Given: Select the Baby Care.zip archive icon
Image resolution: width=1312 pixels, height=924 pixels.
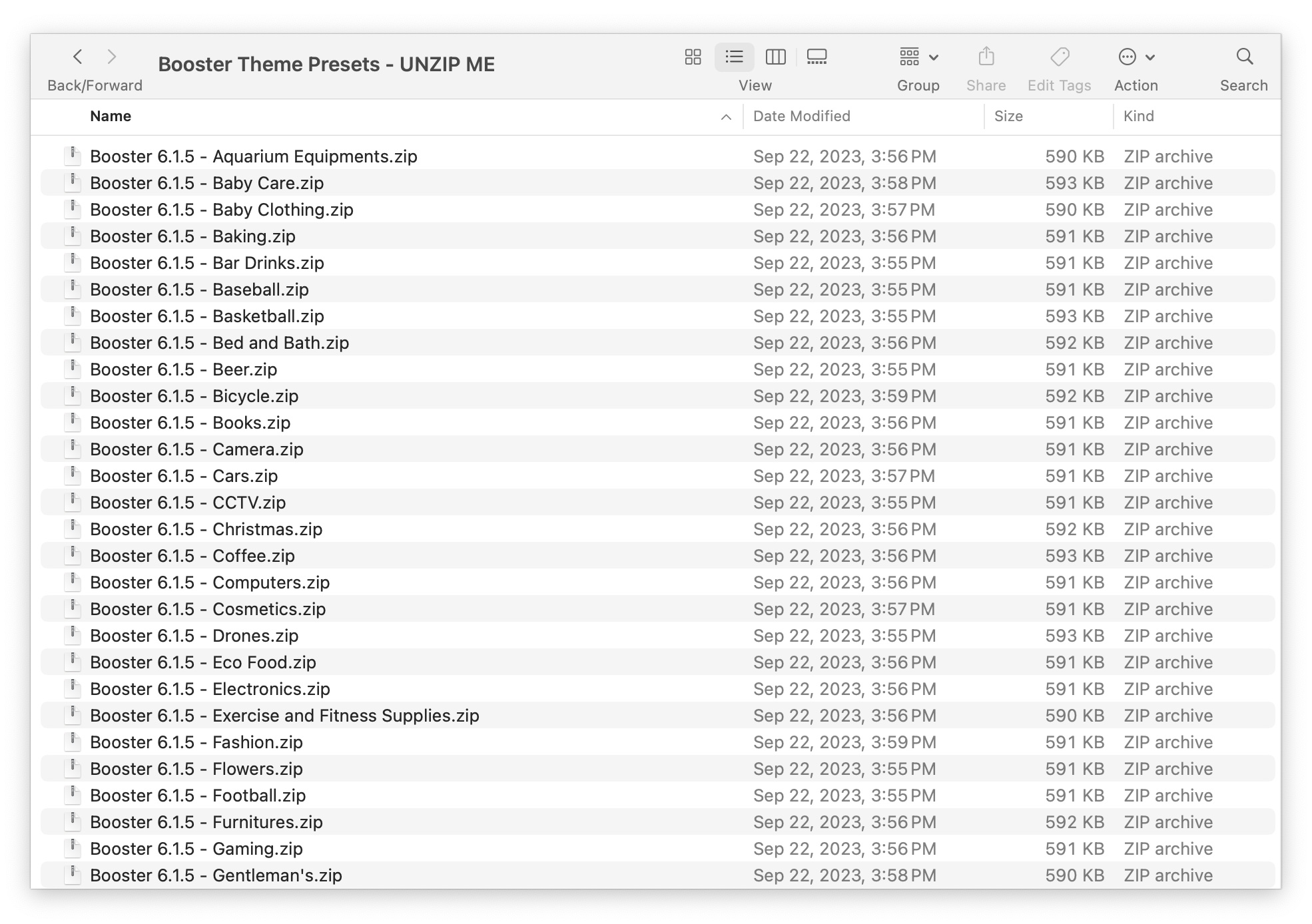Looking at the screenshot, I should point(72,182).
